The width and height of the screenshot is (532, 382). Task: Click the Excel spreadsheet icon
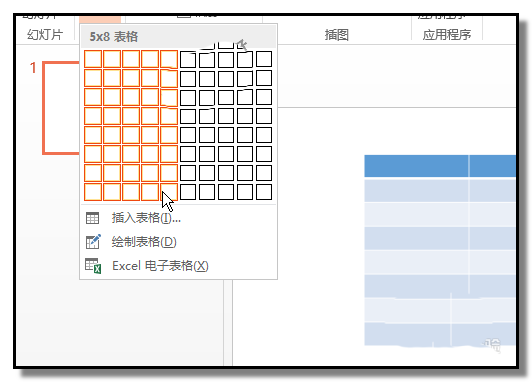pos(93,266)
